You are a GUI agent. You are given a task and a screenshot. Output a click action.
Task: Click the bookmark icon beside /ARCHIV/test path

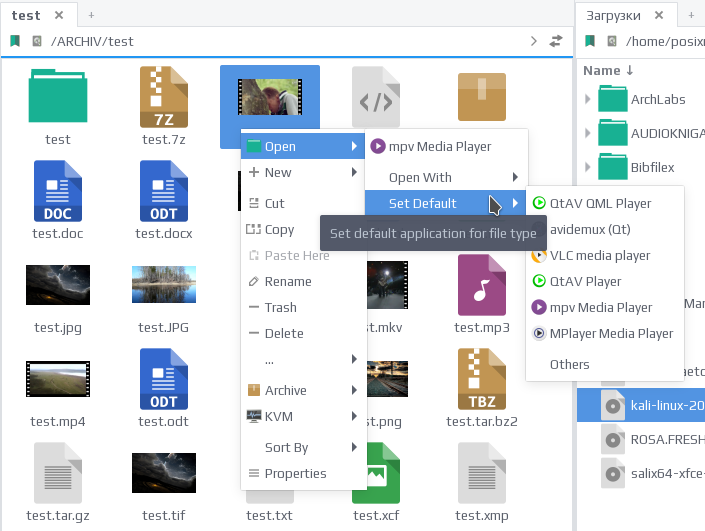click(15, 41)
